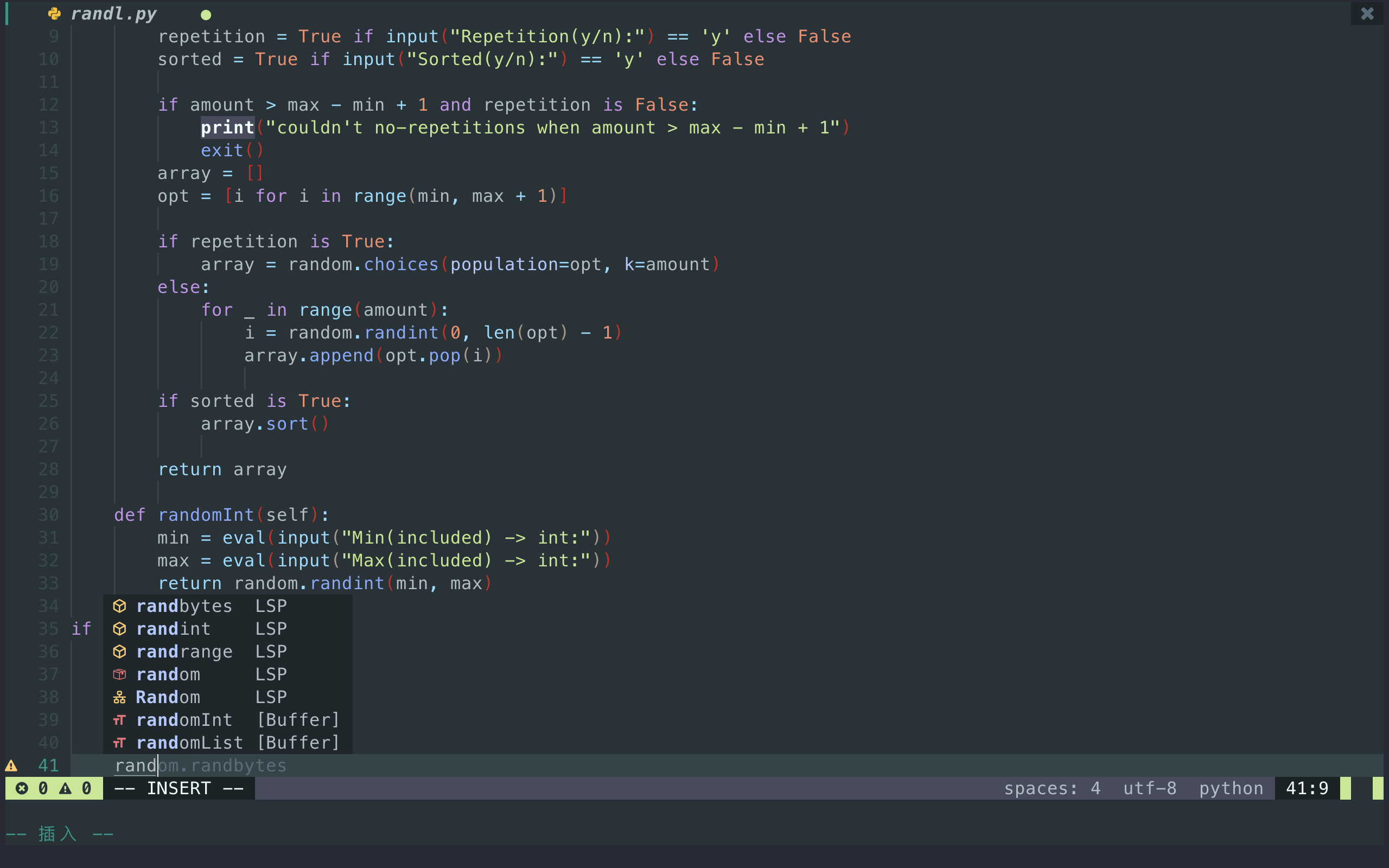Click the highlighted print keyword
Image resolution: width=1389 pixels, height=868 pixels.
click(x=227, y=127)
